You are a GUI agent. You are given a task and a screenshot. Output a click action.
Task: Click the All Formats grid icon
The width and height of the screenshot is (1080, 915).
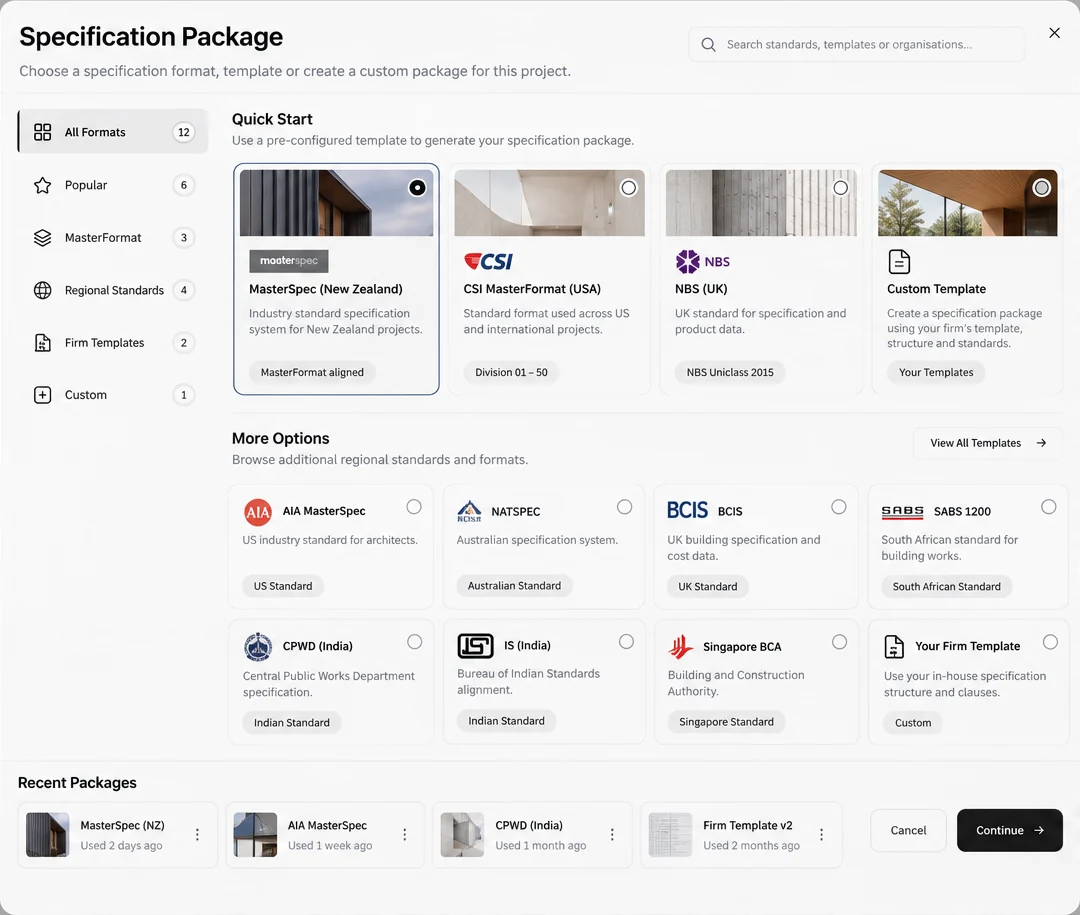click(43, 132)
